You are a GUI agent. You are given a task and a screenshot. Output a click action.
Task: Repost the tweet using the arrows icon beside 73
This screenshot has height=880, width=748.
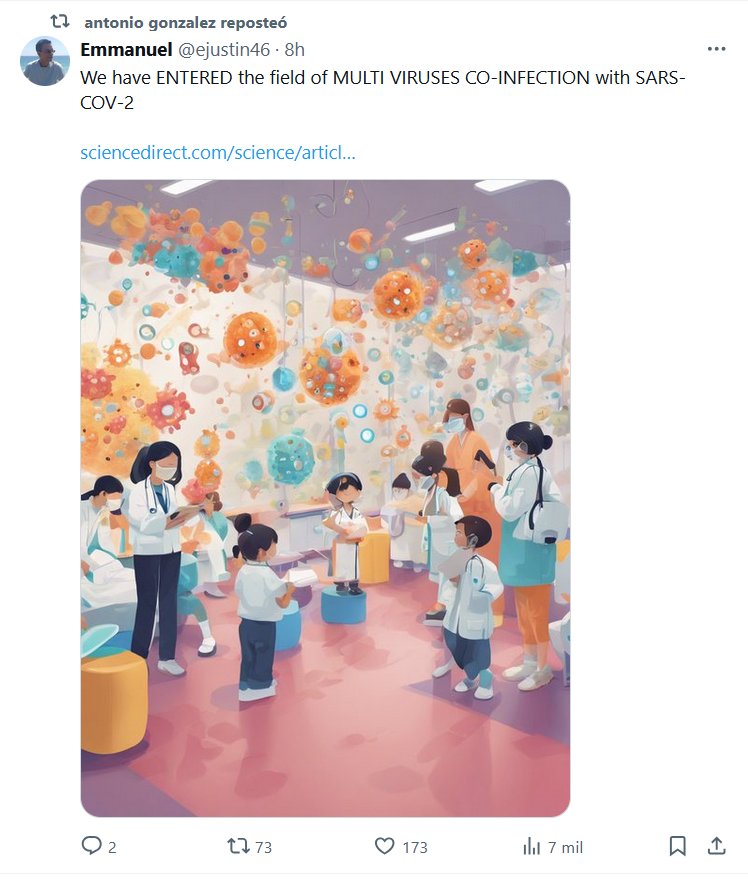click(x=238, y=846)
